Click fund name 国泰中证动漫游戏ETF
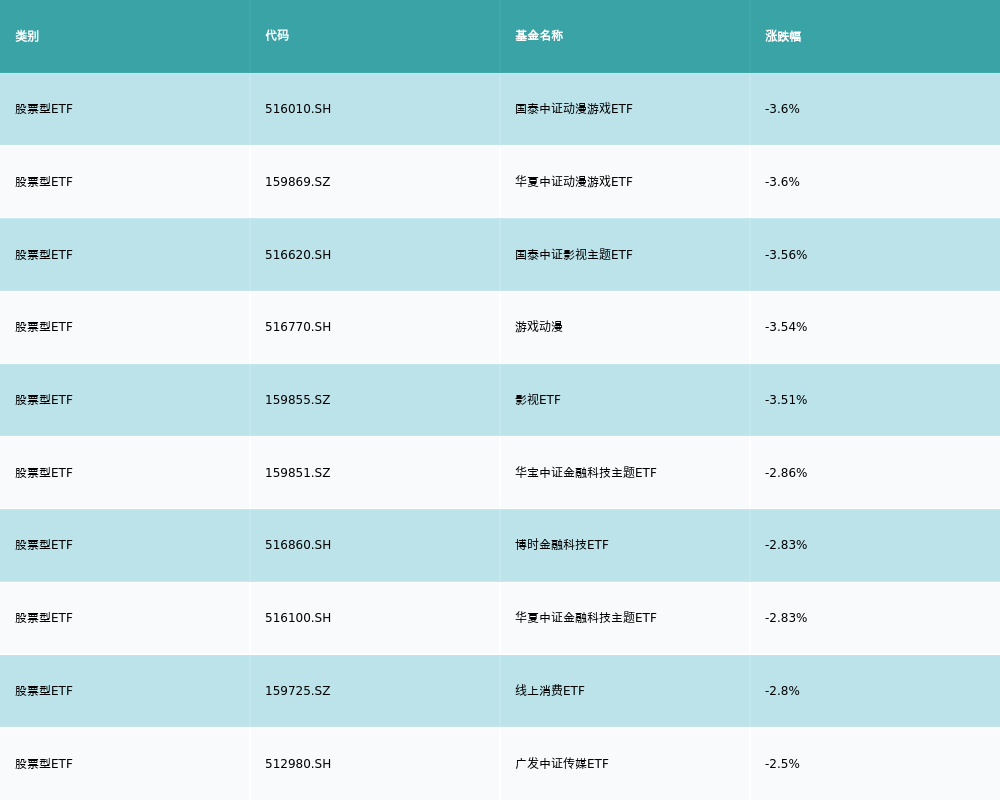 (x=574, y=109)
